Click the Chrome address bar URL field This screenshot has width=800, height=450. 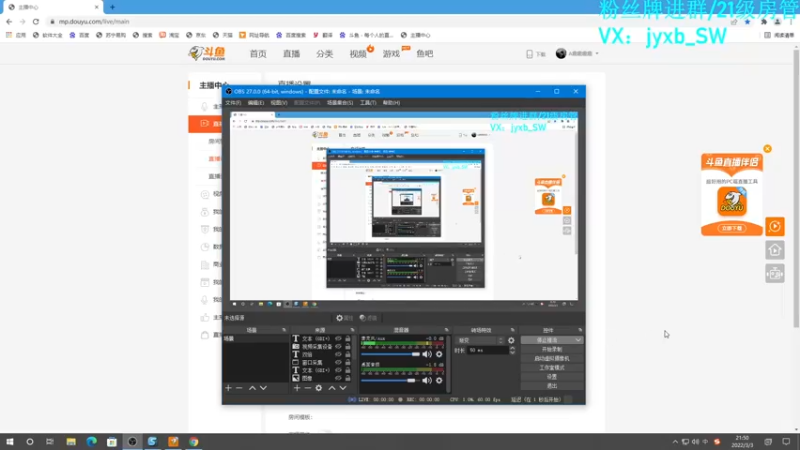[x=388, y=21]
